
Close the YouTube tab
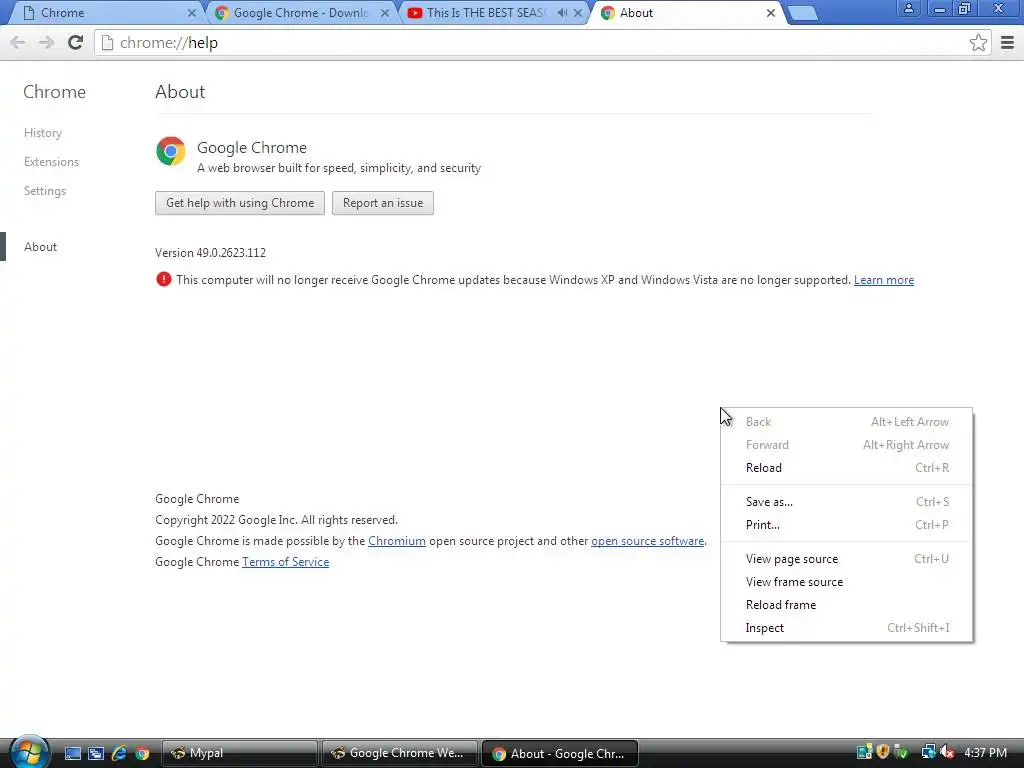[x=578, y=13]
